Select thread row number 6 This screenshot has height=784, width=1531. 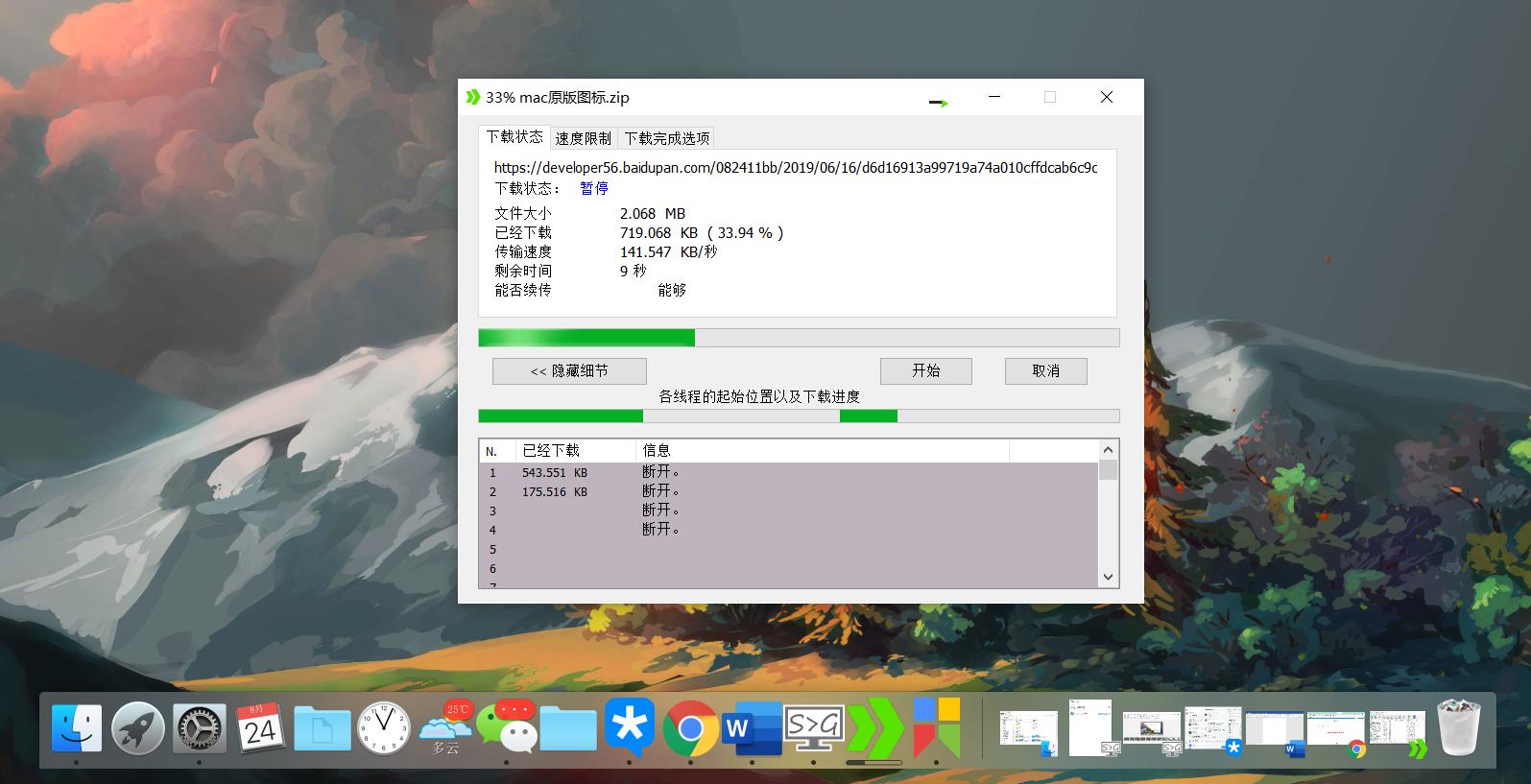[x=789, y=568]
